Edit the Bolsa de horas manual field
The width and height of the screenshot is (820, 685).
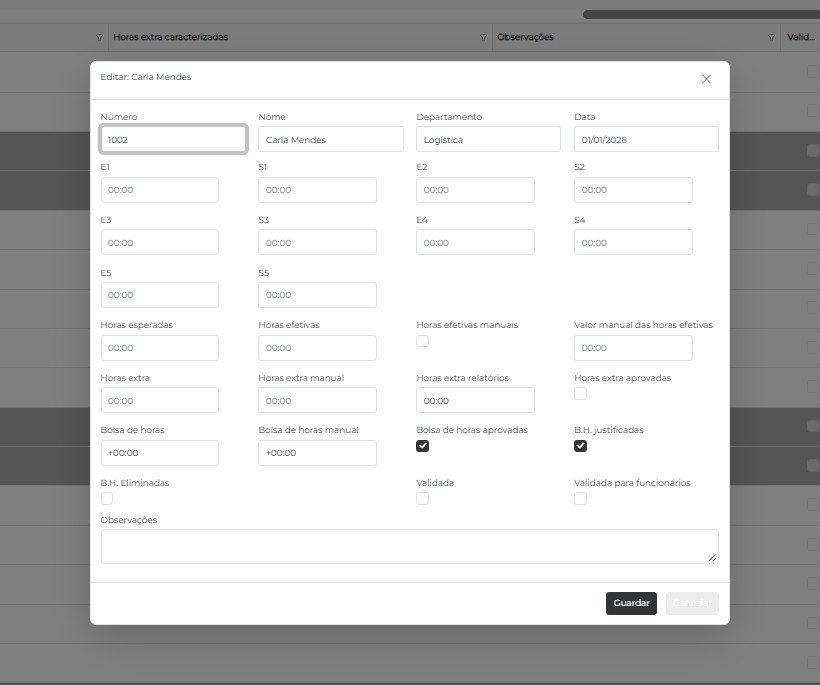click(x=317, y=453)
